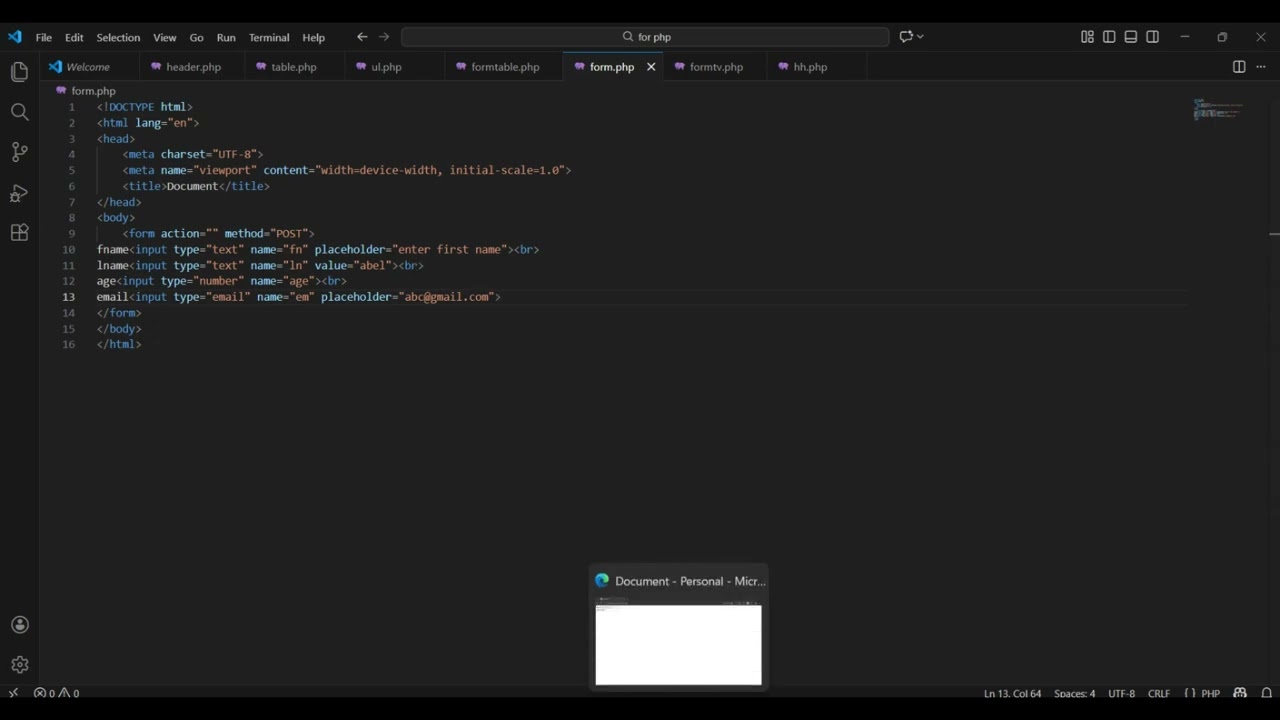
Task: Split the editor to the right
Action: (x=1239, y=67)
